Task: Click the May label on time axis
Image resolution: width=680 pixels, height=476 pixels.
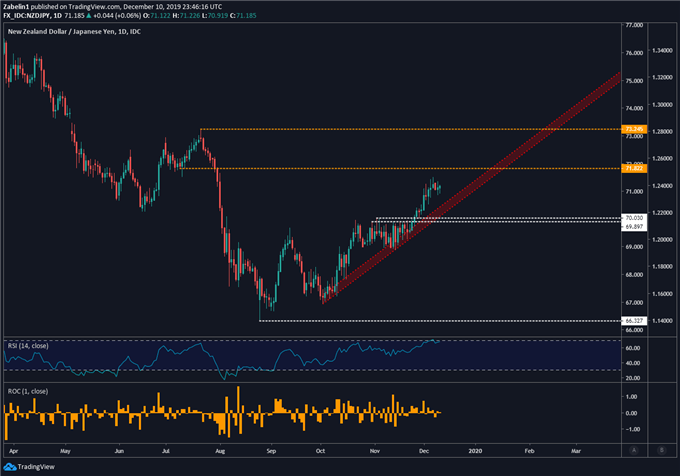Action: (65, 451)
